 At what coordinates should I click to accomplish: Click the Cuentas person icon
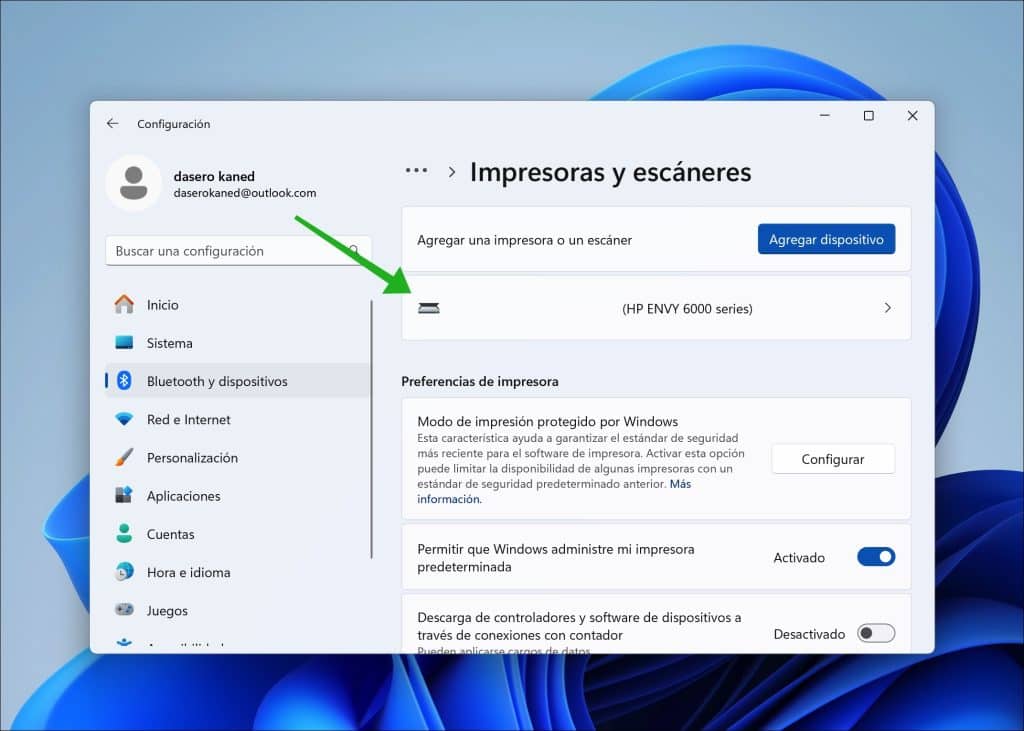(x=124, y=534)
